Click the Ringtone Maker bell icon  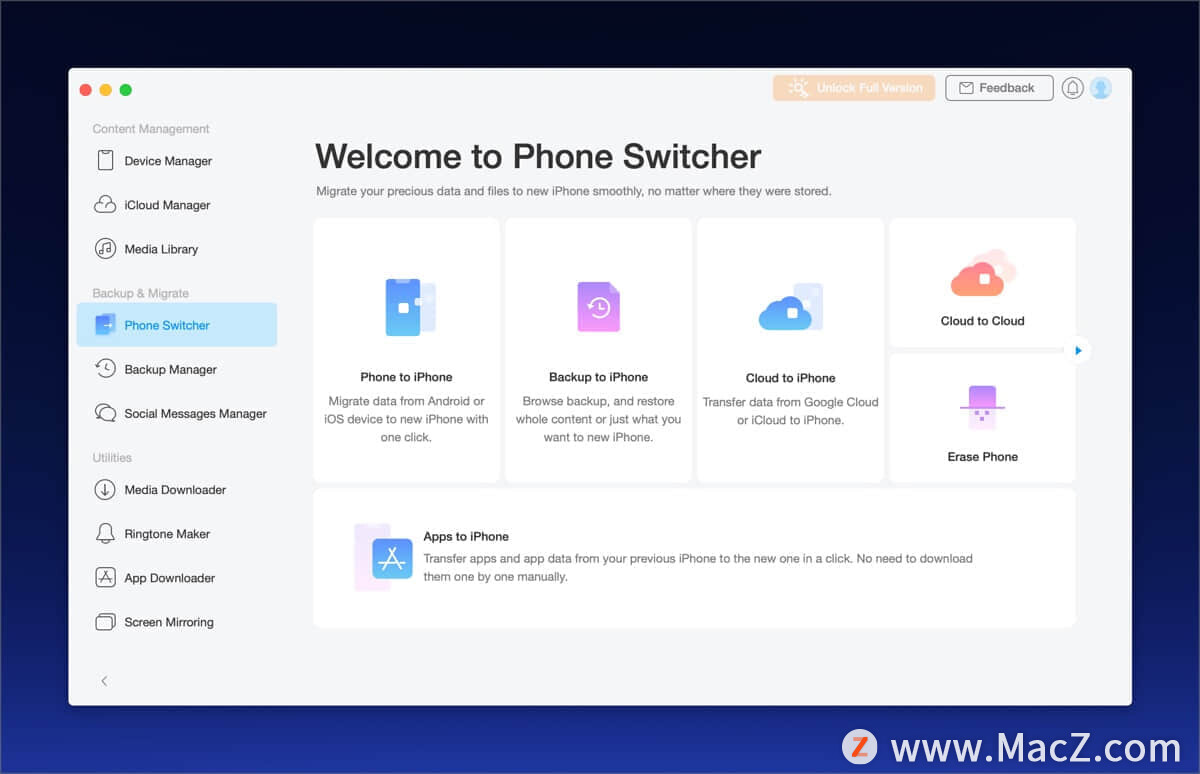pyautogui.click(x=105, y=534)
